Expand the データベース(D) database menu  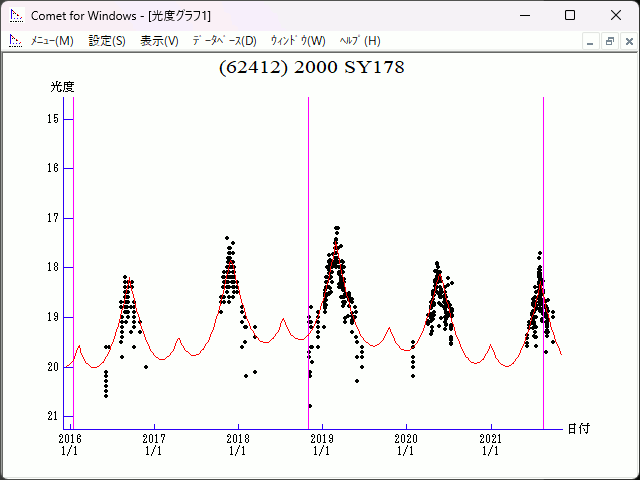(224, 41)
